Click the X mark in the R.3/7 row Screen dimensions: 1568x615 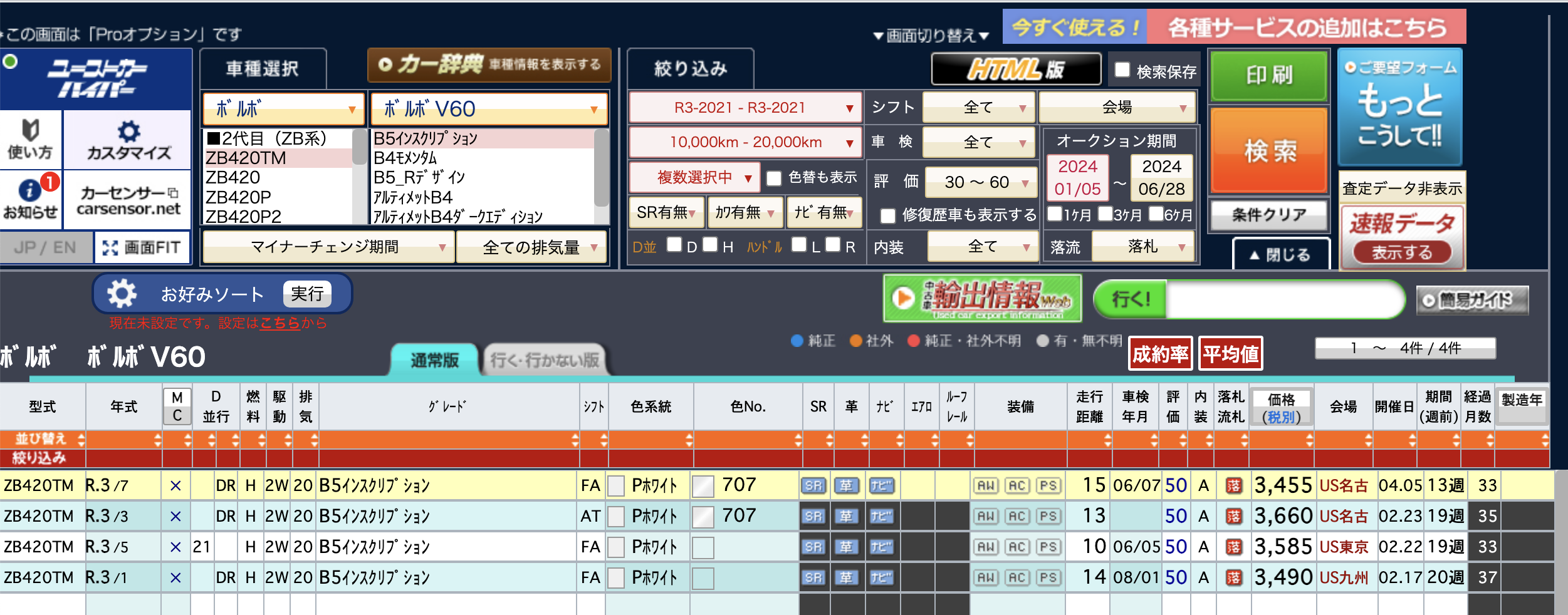pyautogui.click(x=175, y=485)
